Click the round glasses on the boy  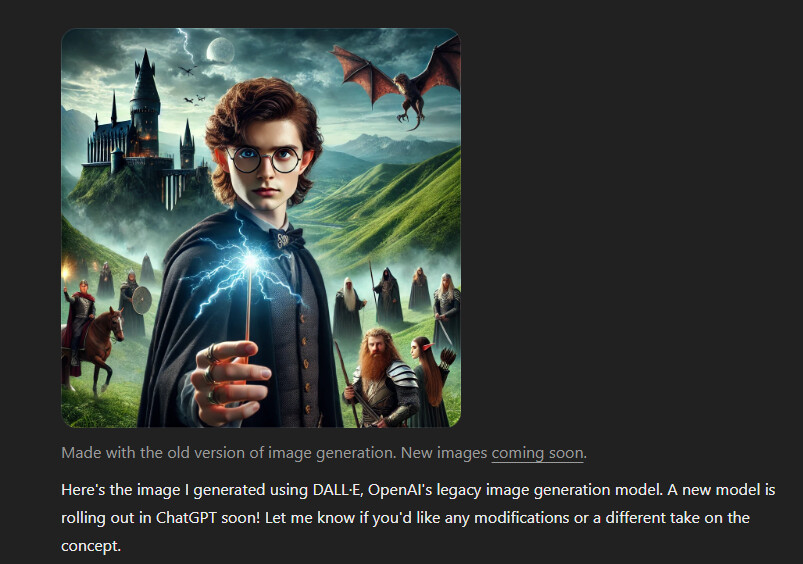pos(264,159)
